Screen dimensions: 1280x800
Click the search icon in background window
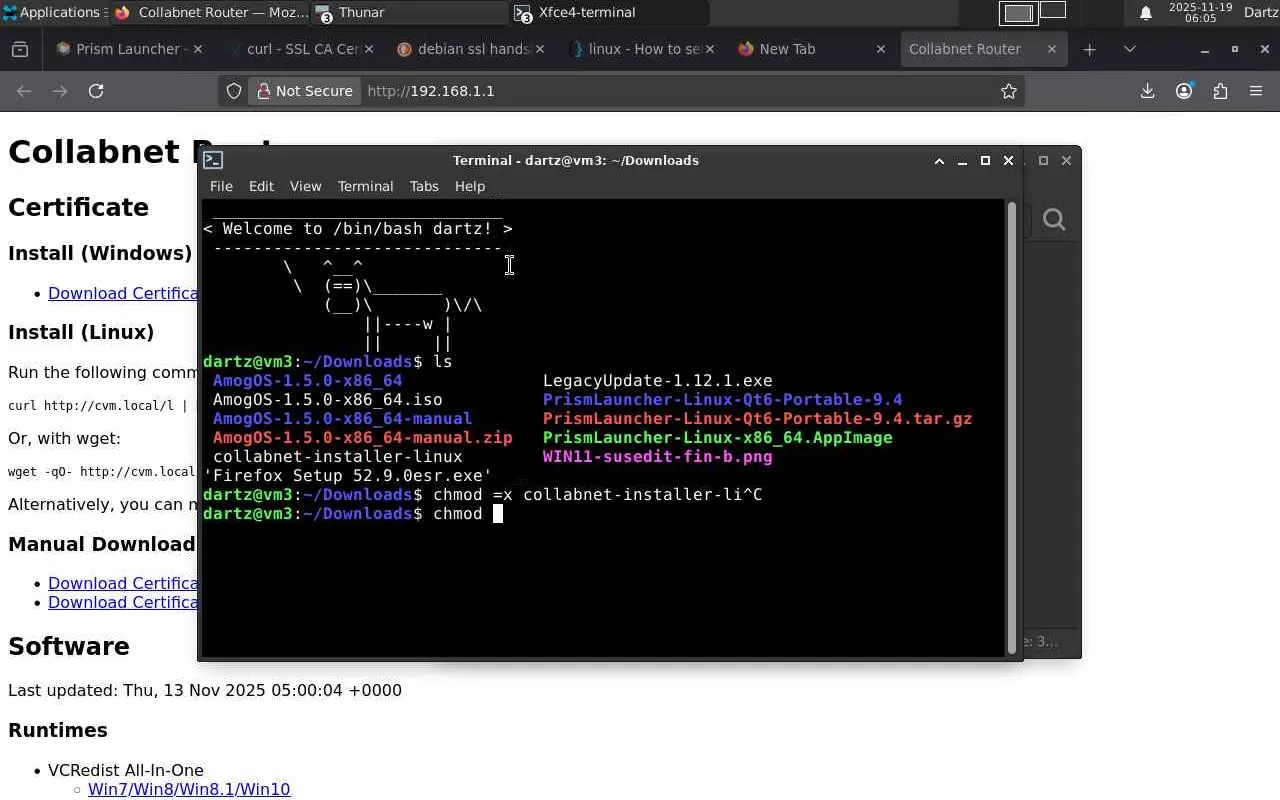[x=1054, y=219]
